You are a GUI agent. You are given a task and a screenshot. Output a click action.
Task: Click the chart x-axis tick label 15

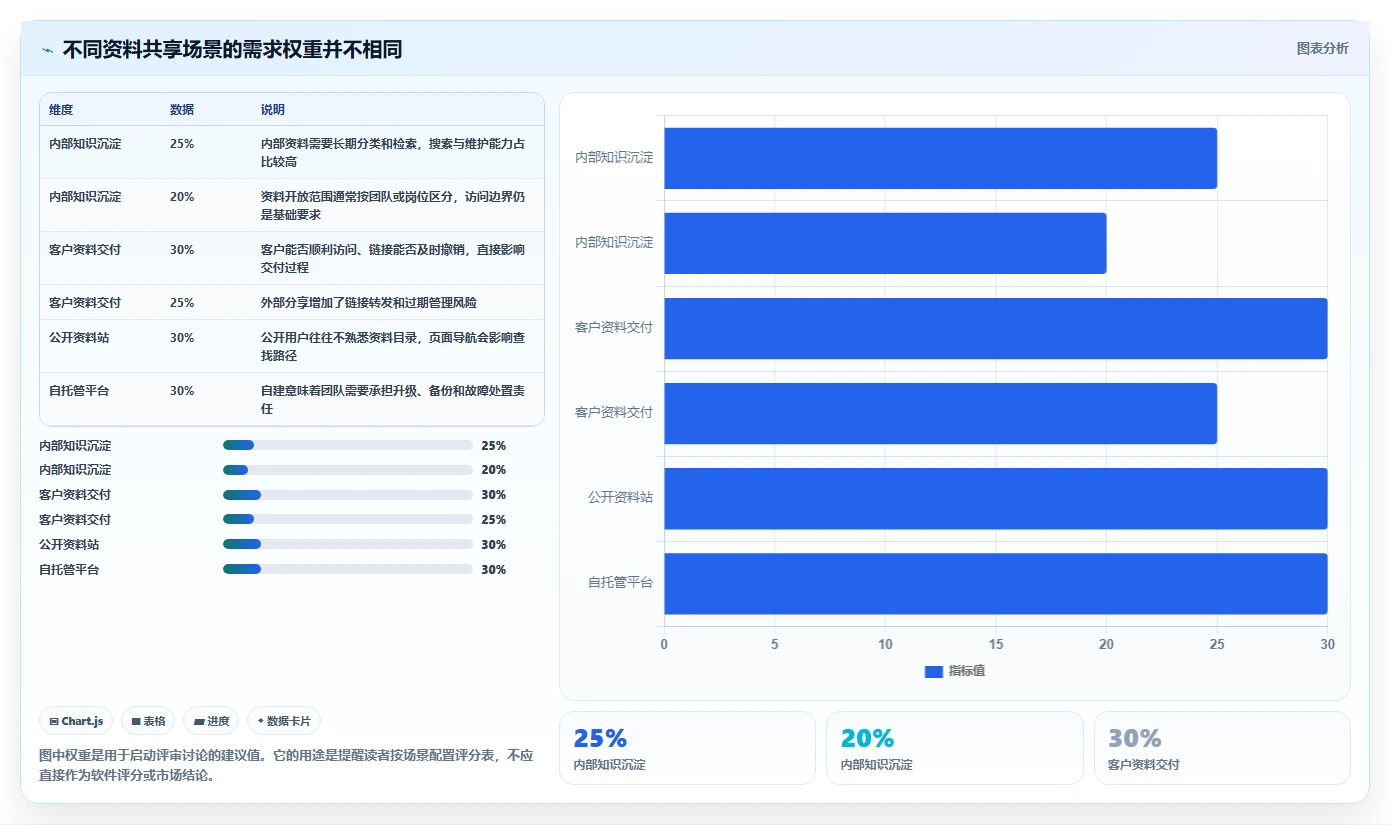tap(996, 645)
